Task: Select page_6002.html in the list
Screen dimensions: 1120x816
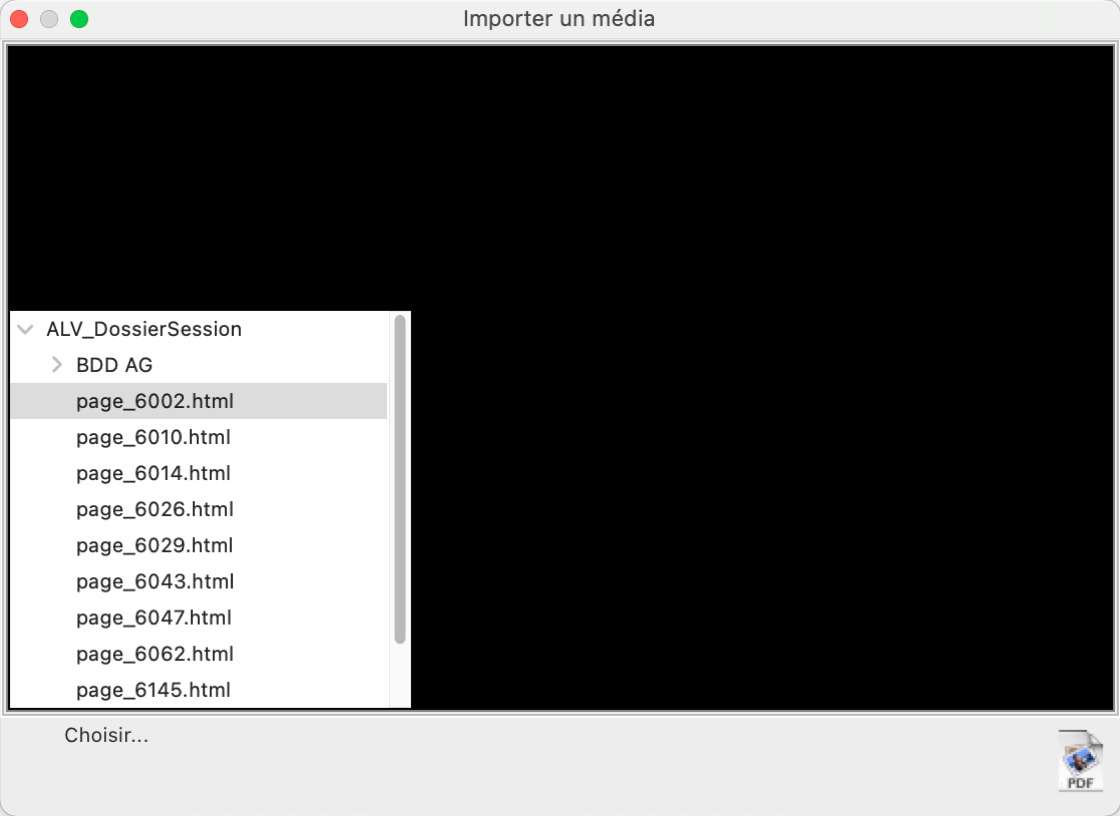Action: tap(199, 401)
